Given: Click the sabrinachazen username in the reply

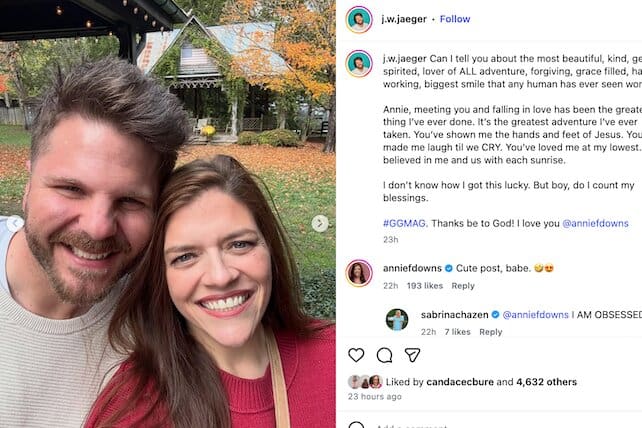Looking at the screenshot, I should [453, 314].
